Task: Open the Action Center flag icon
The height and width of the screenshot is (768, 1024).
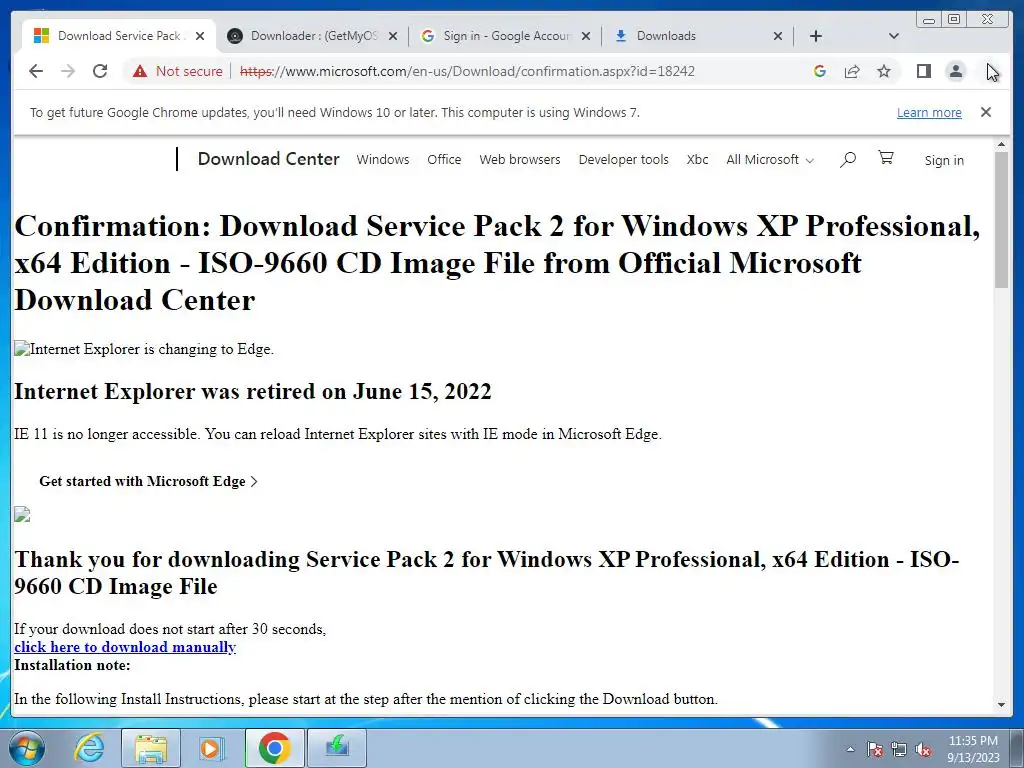Action: 875,749
